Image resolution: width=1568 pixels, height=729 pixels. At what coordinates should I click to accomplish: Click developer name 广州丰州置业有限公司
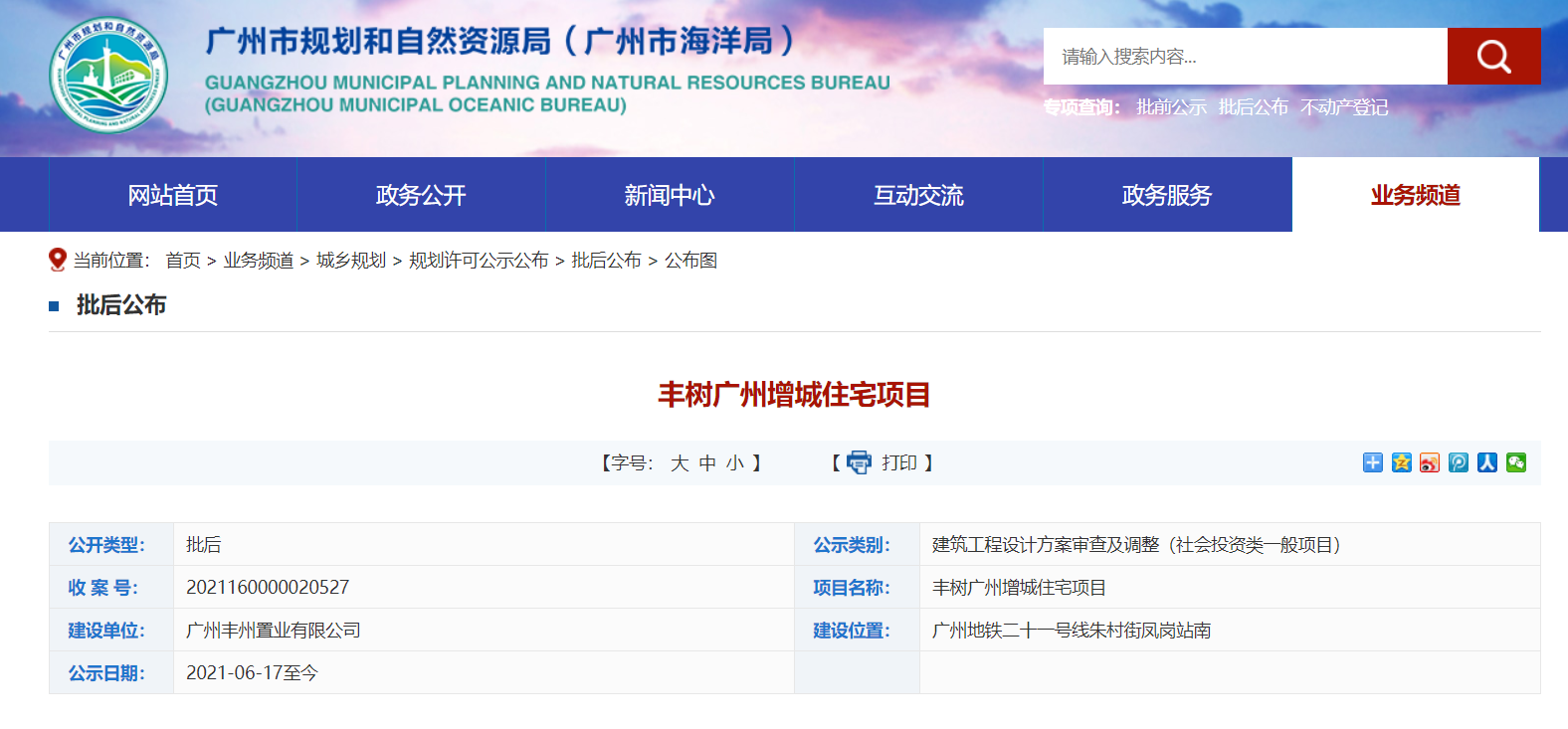click(x=274, y=631)
